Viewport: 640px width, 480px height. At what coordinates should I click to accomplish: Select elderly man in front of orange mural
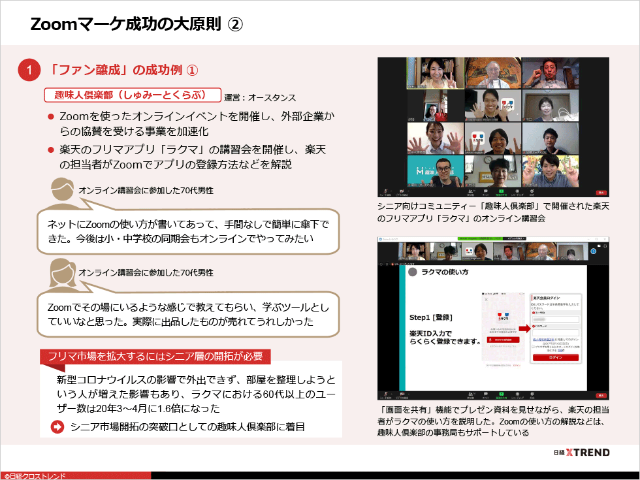(x=493, y=73)
